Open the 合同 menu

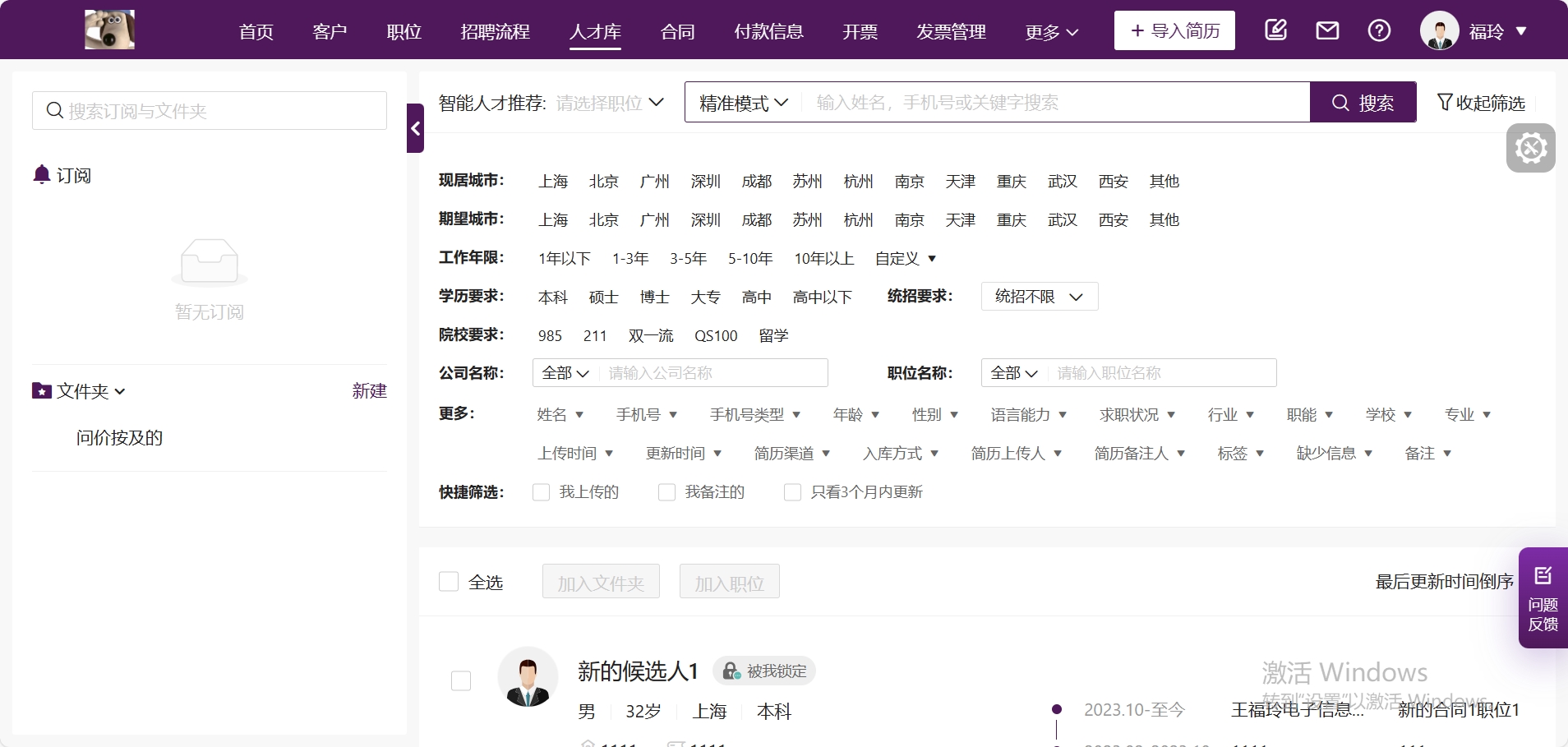point(677,32)
